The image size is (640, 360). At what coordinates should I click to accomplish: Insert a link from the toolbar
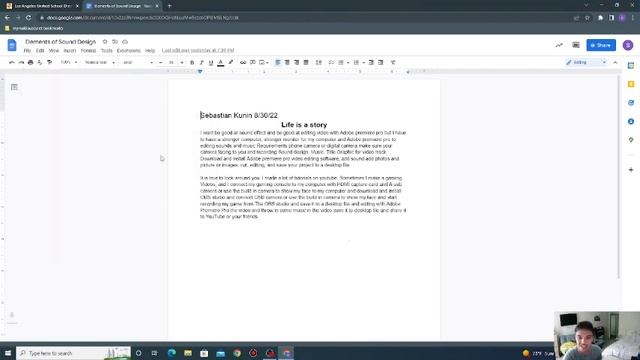(x=243, y=62)
